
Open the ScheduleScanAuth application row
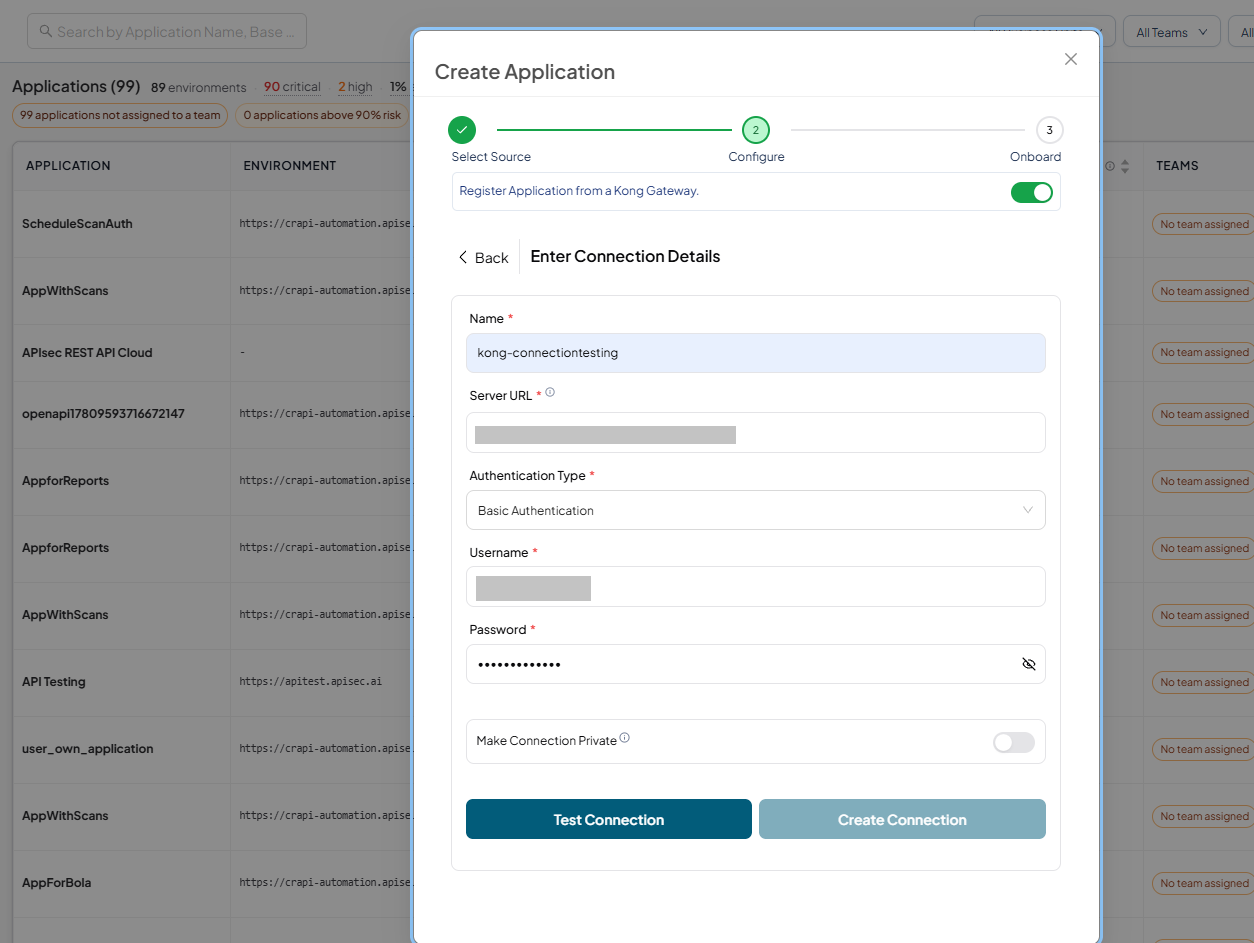(x=77, y=224)
